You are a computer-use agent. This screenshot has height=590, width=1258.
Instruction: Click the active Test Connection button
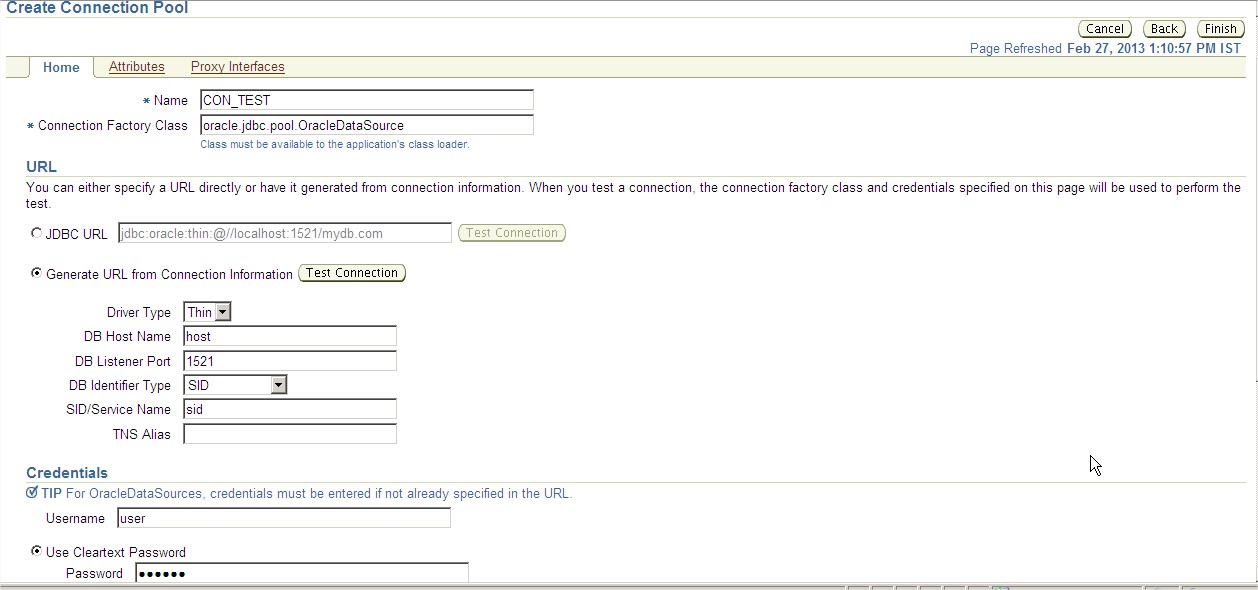pyautogui.click(x=352, y=273)
